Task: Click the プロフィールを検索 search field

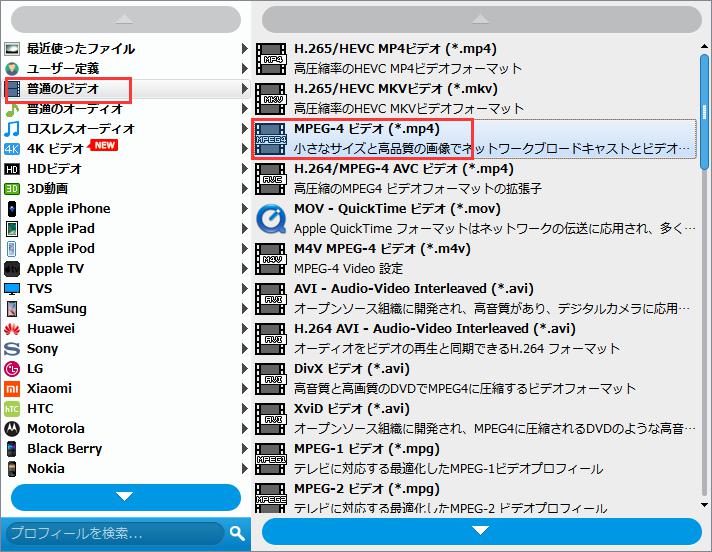Action: [117, 533]
